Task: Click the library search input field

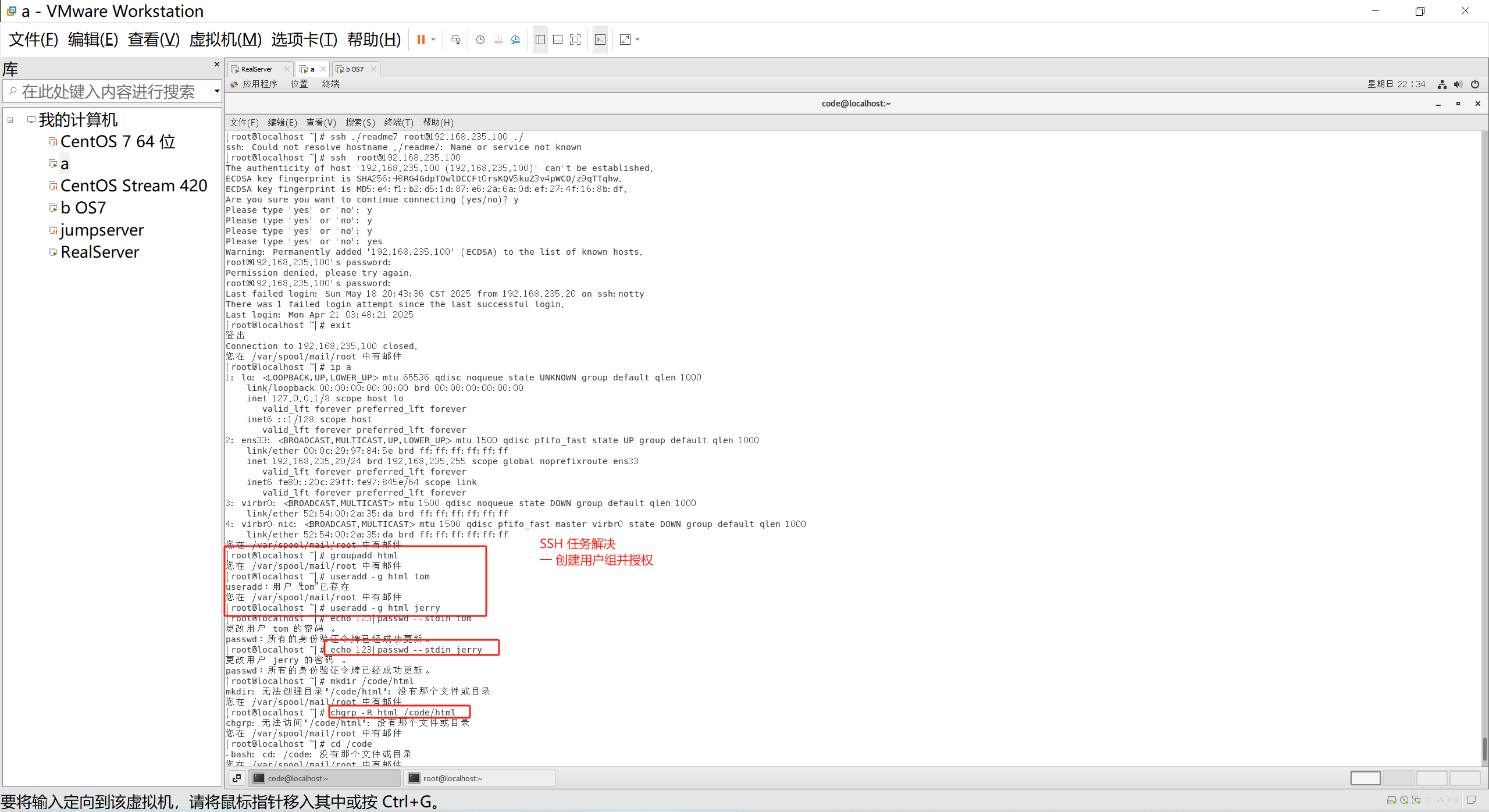Action: [111, 91]
